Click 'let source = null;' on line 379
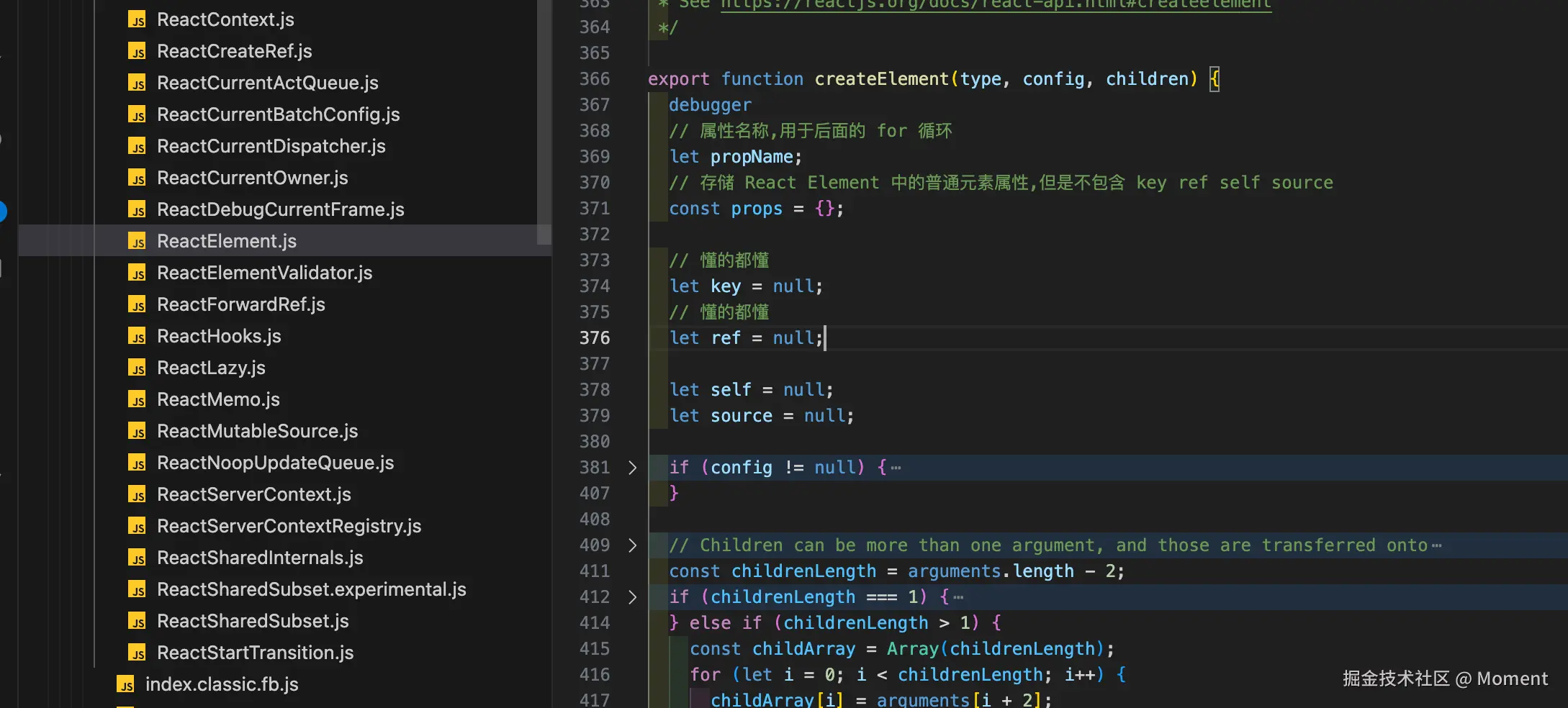 coord(762,416)
